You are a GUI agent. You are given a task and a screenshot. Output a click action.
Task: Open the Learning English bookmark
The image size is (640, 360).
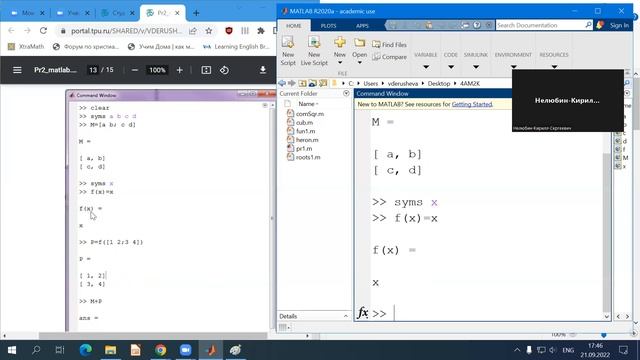236,47
